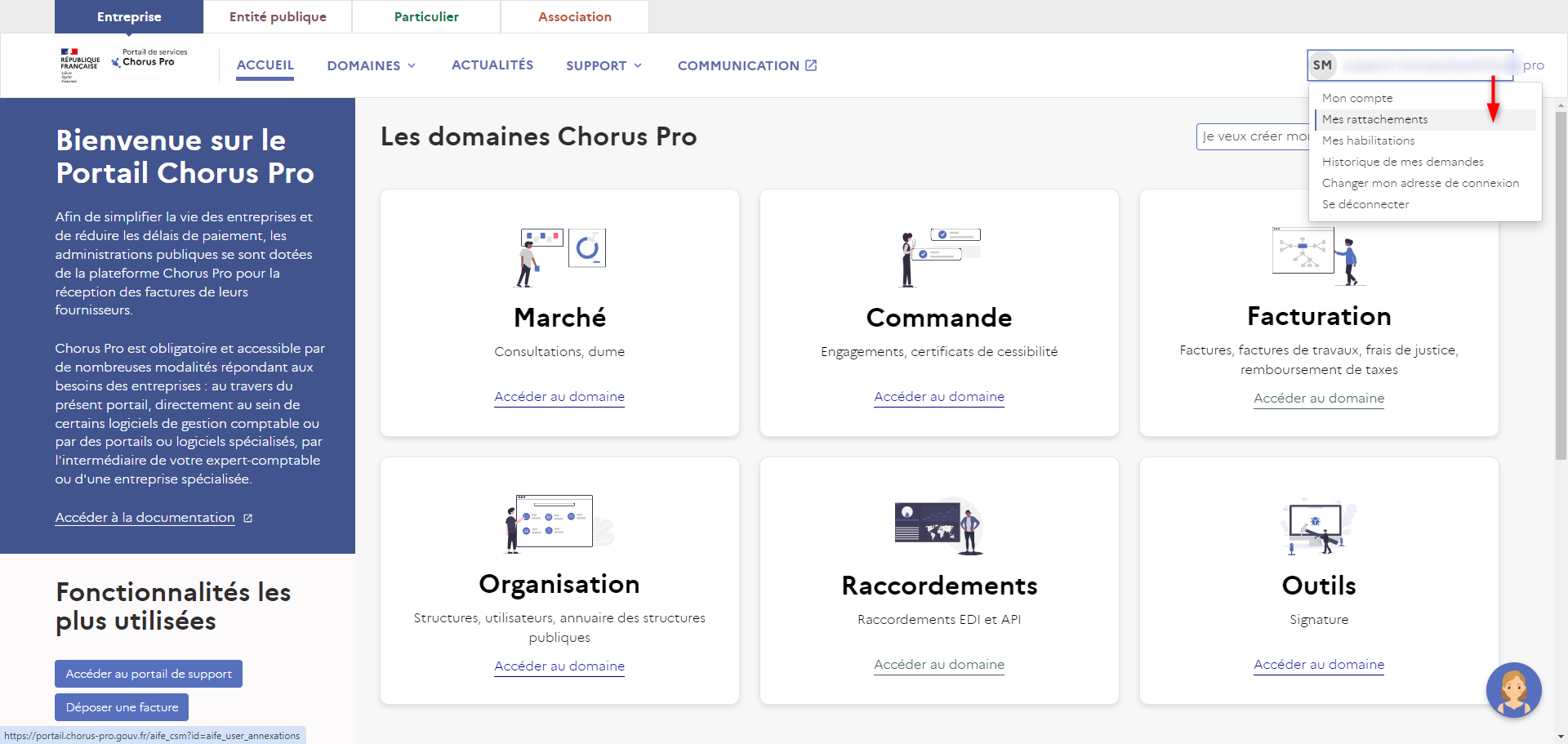Open the chatbot assistant avatar
Image resolution: width=1568 pixels, height=744 pixels.
pos(1513,690)
